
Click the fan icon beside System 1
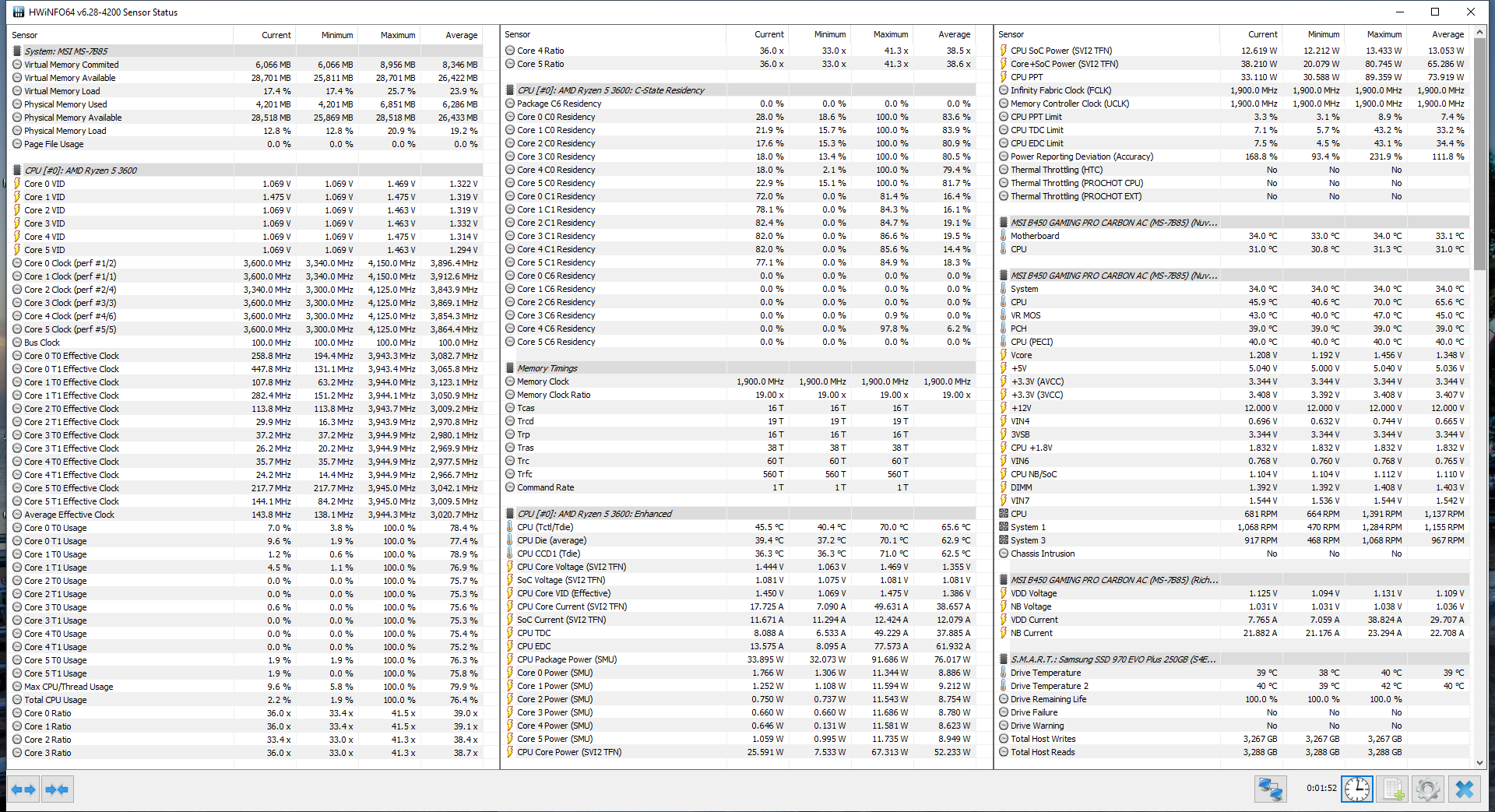click(x=1004, y=527)
